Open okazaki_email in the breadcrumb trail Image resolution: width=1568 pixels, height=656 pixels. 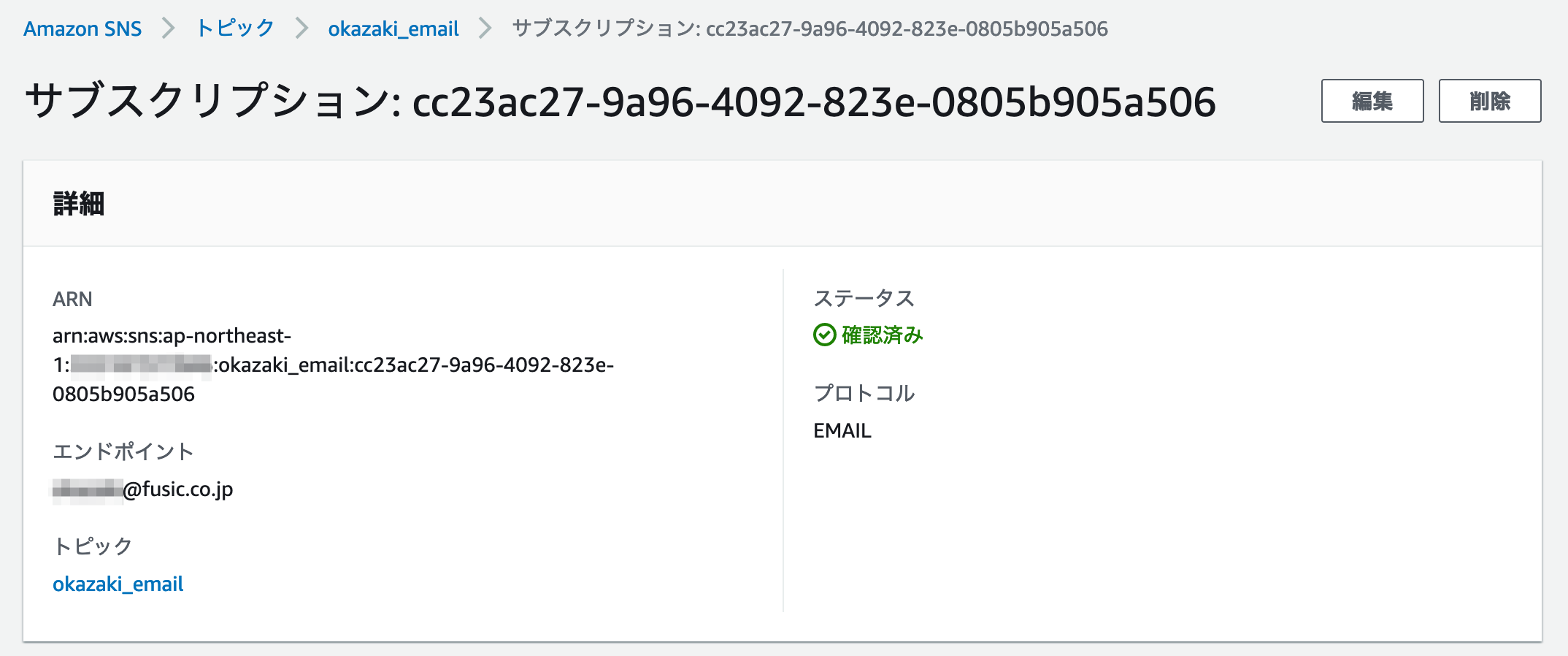click(x=393, y=28)
